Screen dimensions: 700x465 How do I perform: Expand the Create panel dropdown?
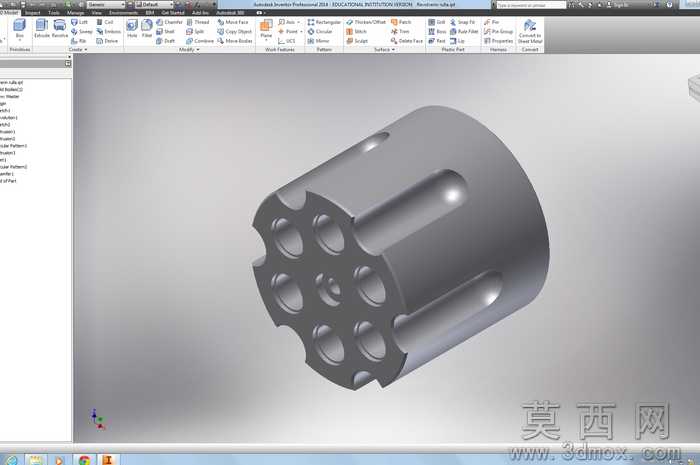[78, 50]
